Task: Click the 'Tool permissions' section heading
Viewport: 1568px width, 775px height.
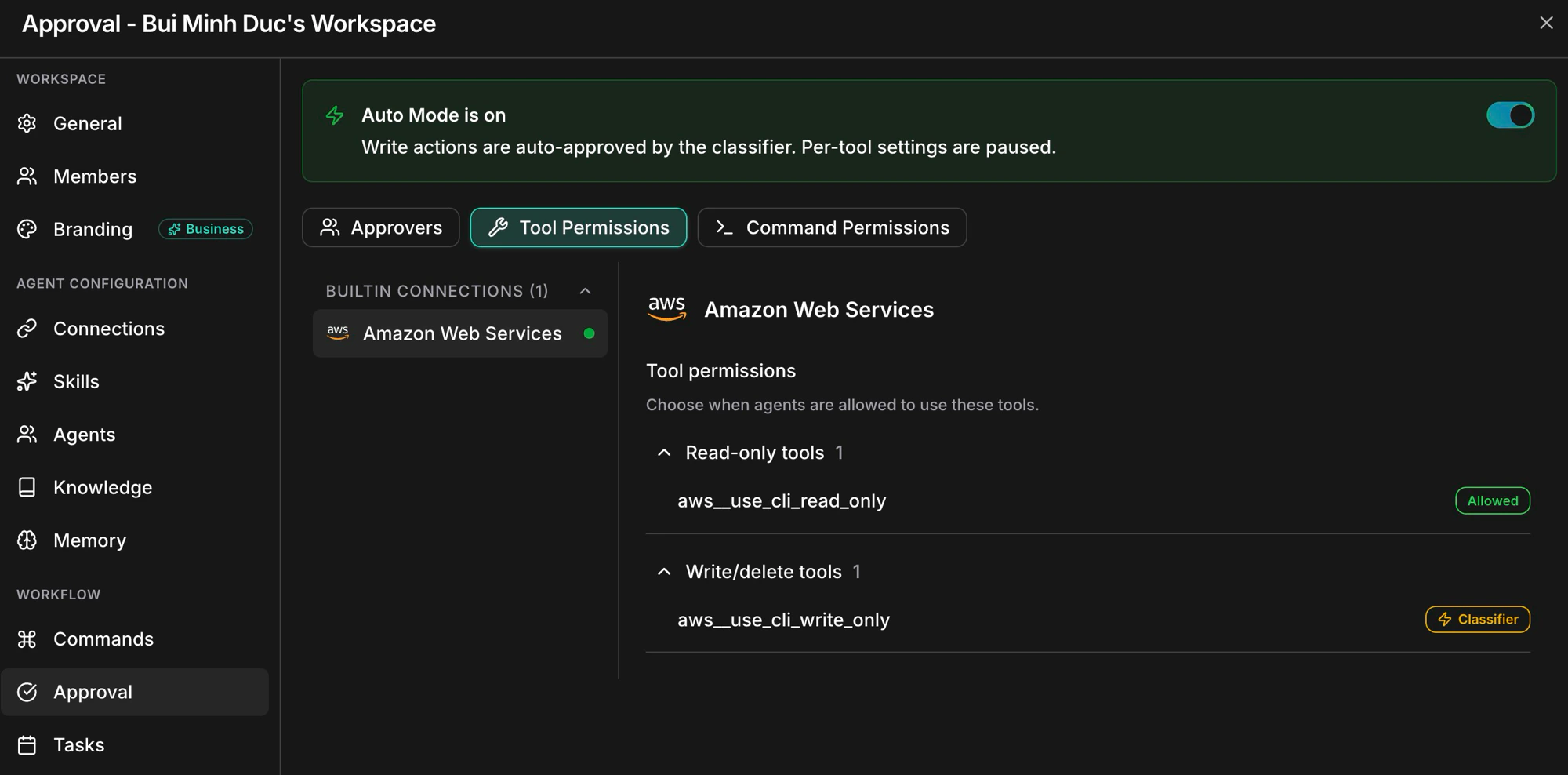Action: (x=720, y=371)
